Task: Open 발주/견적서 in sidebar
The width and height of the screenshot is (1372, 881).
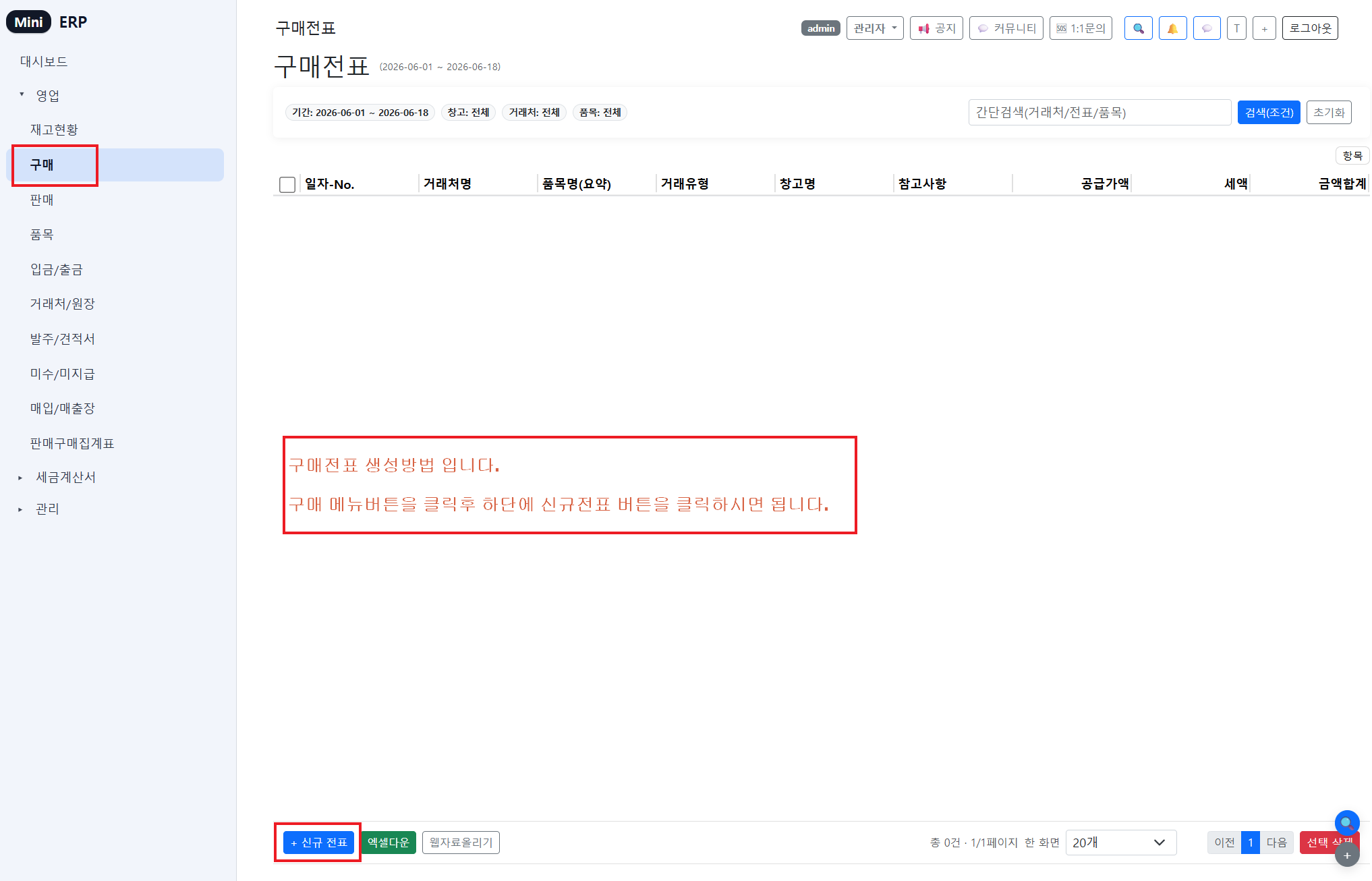Action: click(63, 339)
